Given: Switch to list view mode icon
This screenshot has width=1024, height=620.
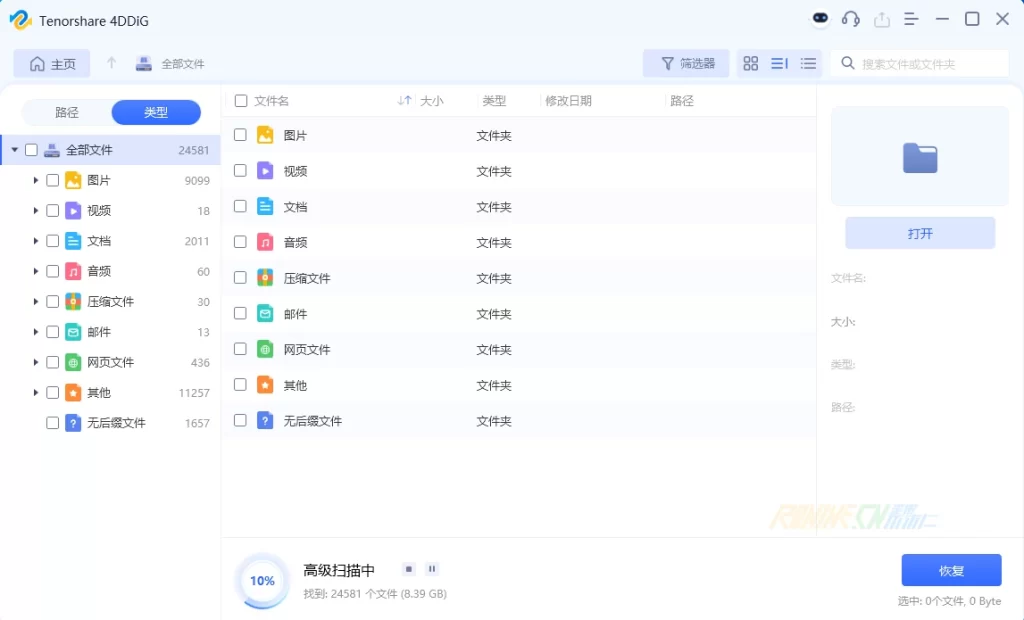Looking at the screenshot, I should pos(808,64).
